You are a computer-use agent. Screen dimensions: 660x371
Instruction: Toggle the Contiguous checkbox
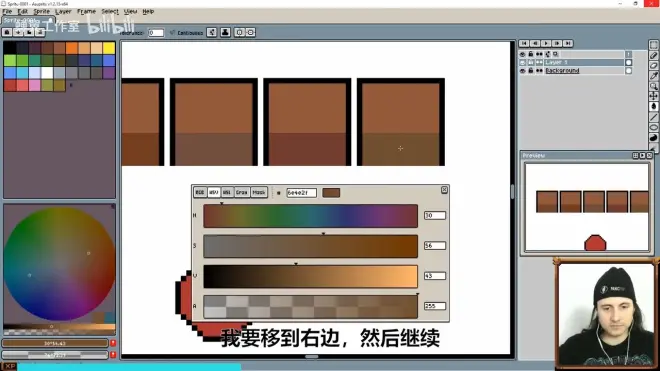click(x=172, y=32)
